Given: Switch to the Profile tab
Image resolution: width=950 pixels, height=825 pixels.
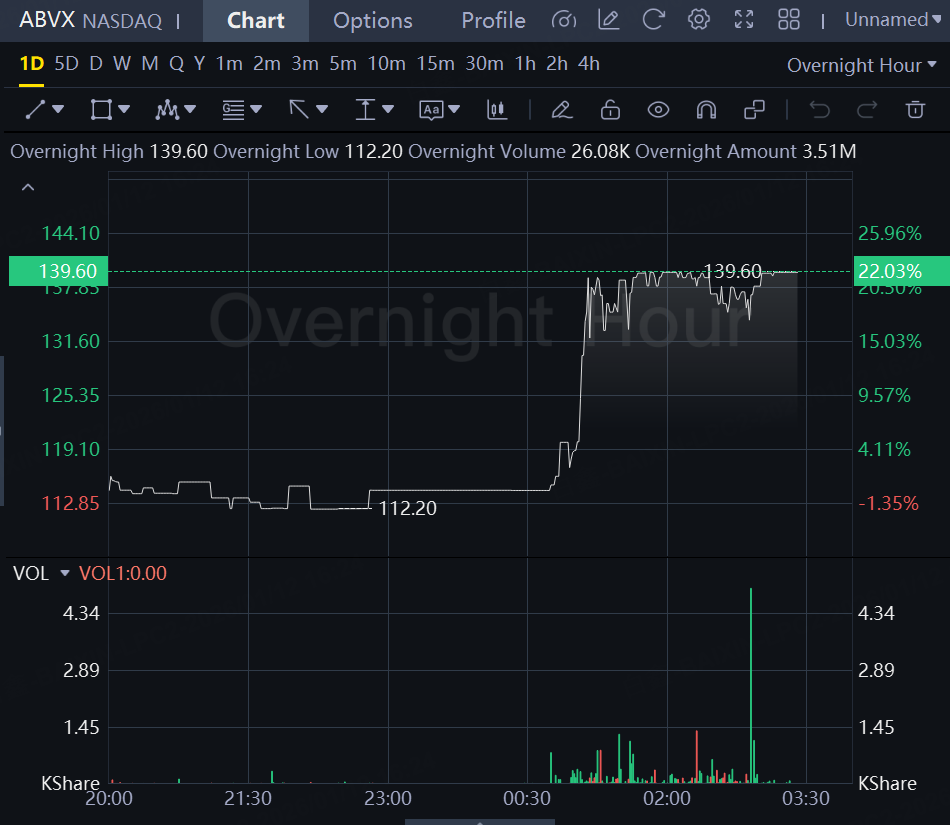Looking at the screenshot, I should pos(493,21).
